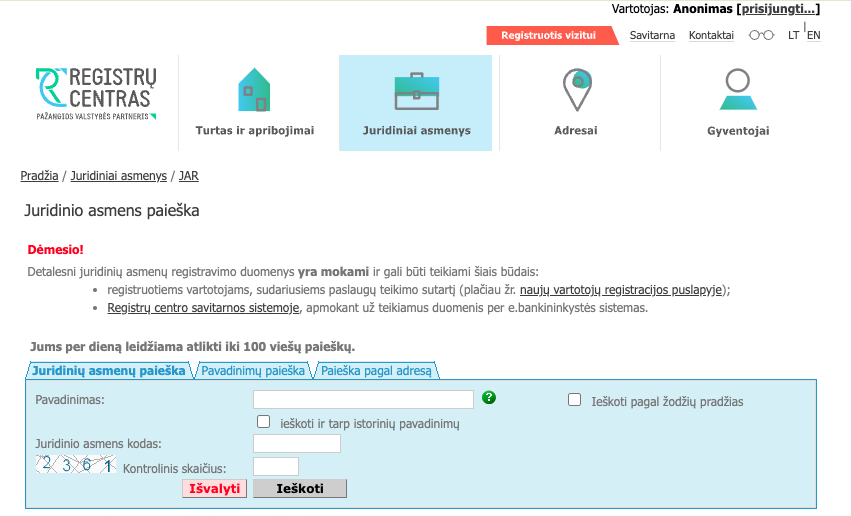
Task: Click the Vartotojas: Anonimas label
Action: (672, 9)
